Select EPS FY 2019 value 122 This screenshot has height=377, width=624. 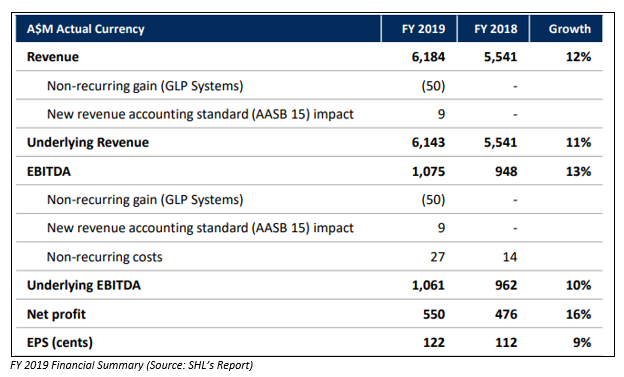click(x=434, y=342)
